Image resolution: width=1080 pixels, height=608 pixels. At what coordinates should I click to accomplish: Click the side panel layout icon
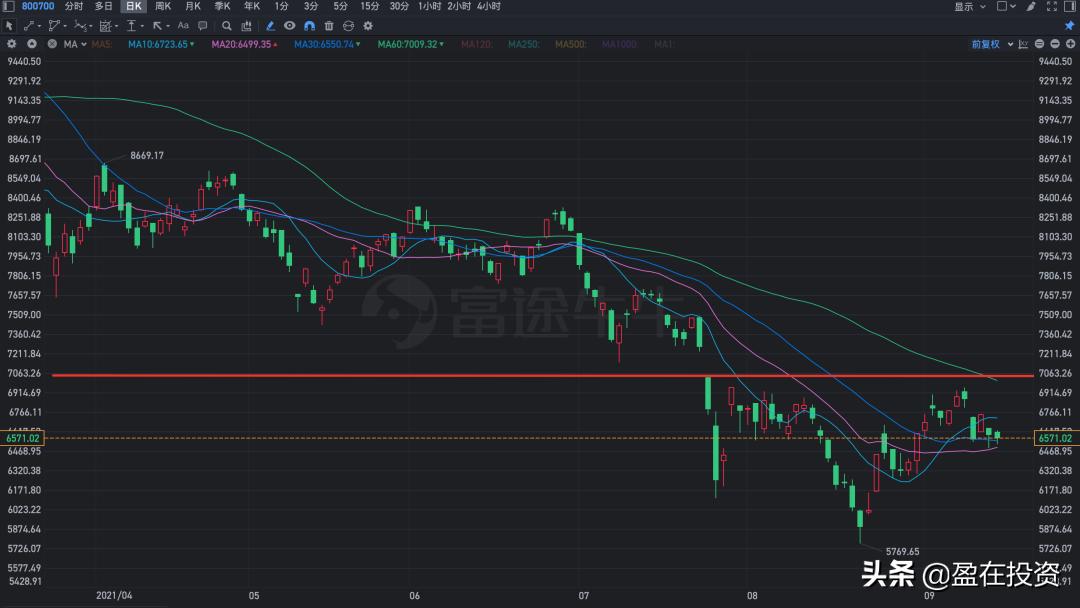1070,6
